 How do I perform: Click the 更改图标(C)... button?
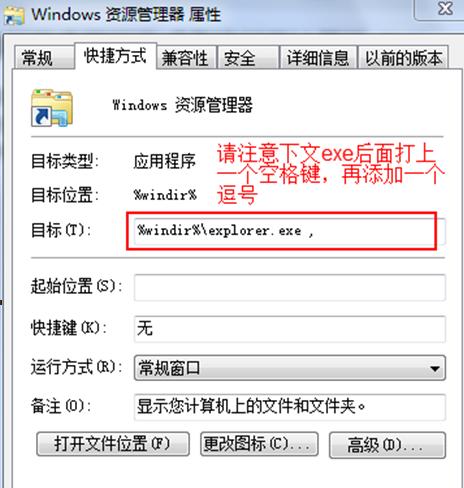pyautogui.click(x=259, y=444)
